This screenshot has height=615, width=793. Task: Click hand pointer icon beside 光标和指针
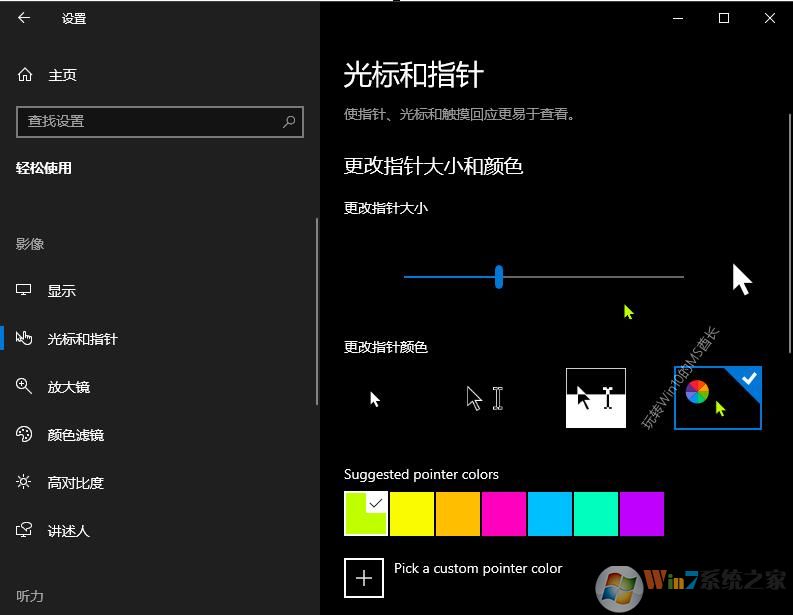coord(24,338)
